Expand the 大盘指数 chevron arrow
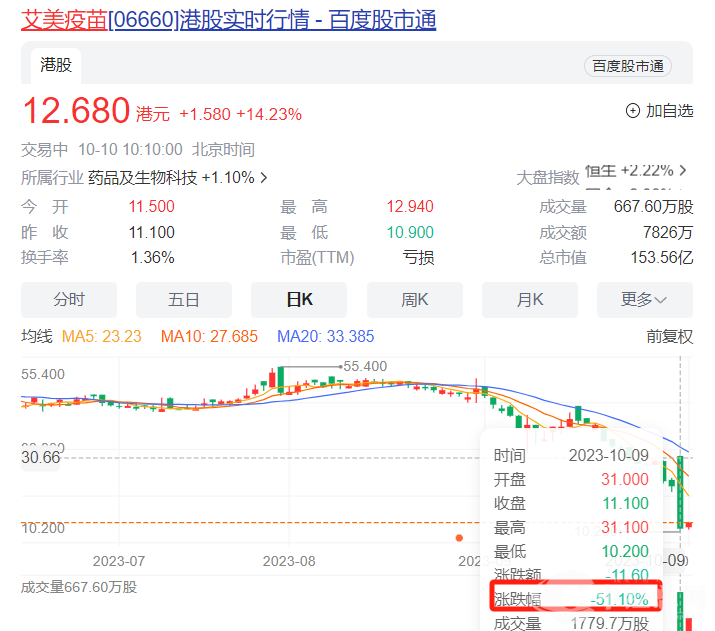The width and height of the screenshot is (715, 631). pyautogui.click(x=683, y=171)
